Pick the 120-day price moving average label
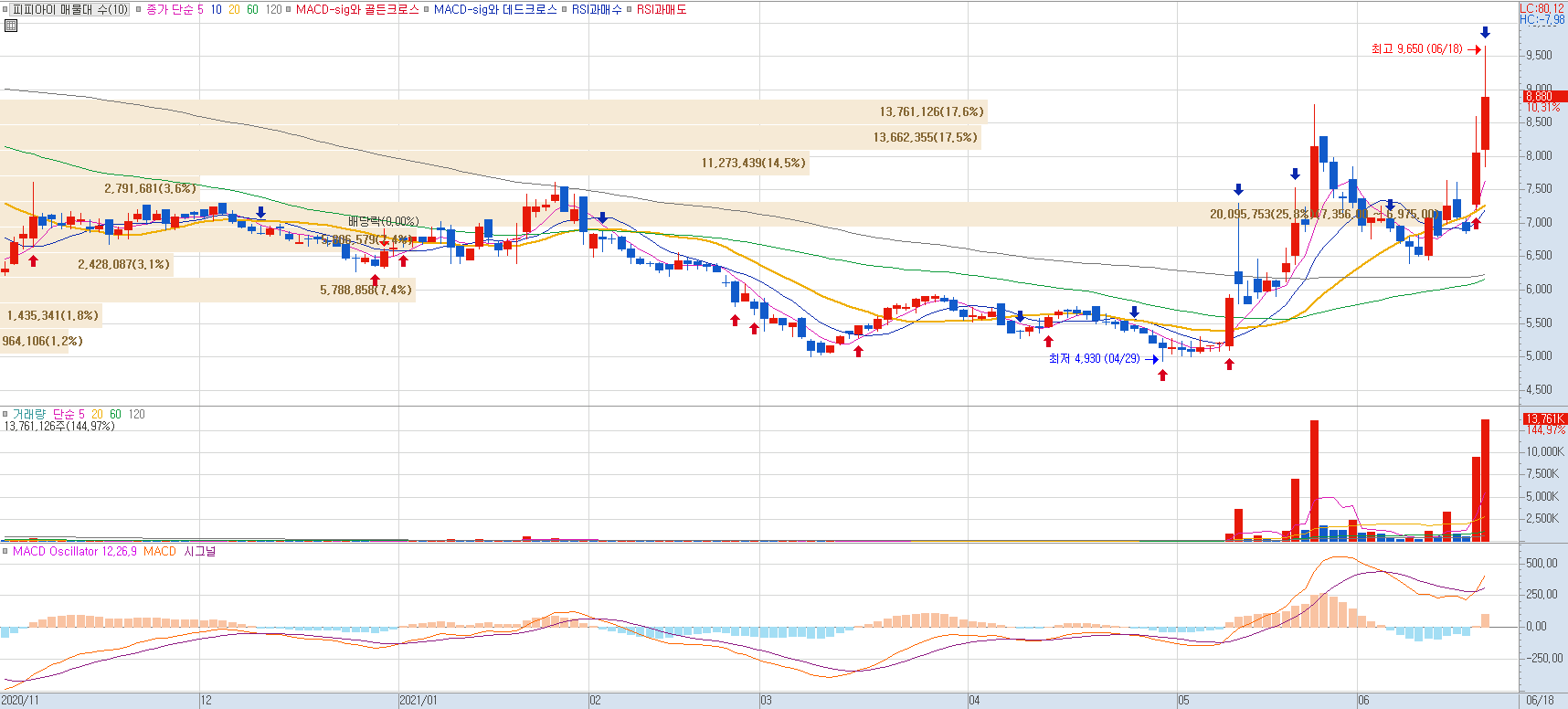1568x709 pixels. click(273, 9)
